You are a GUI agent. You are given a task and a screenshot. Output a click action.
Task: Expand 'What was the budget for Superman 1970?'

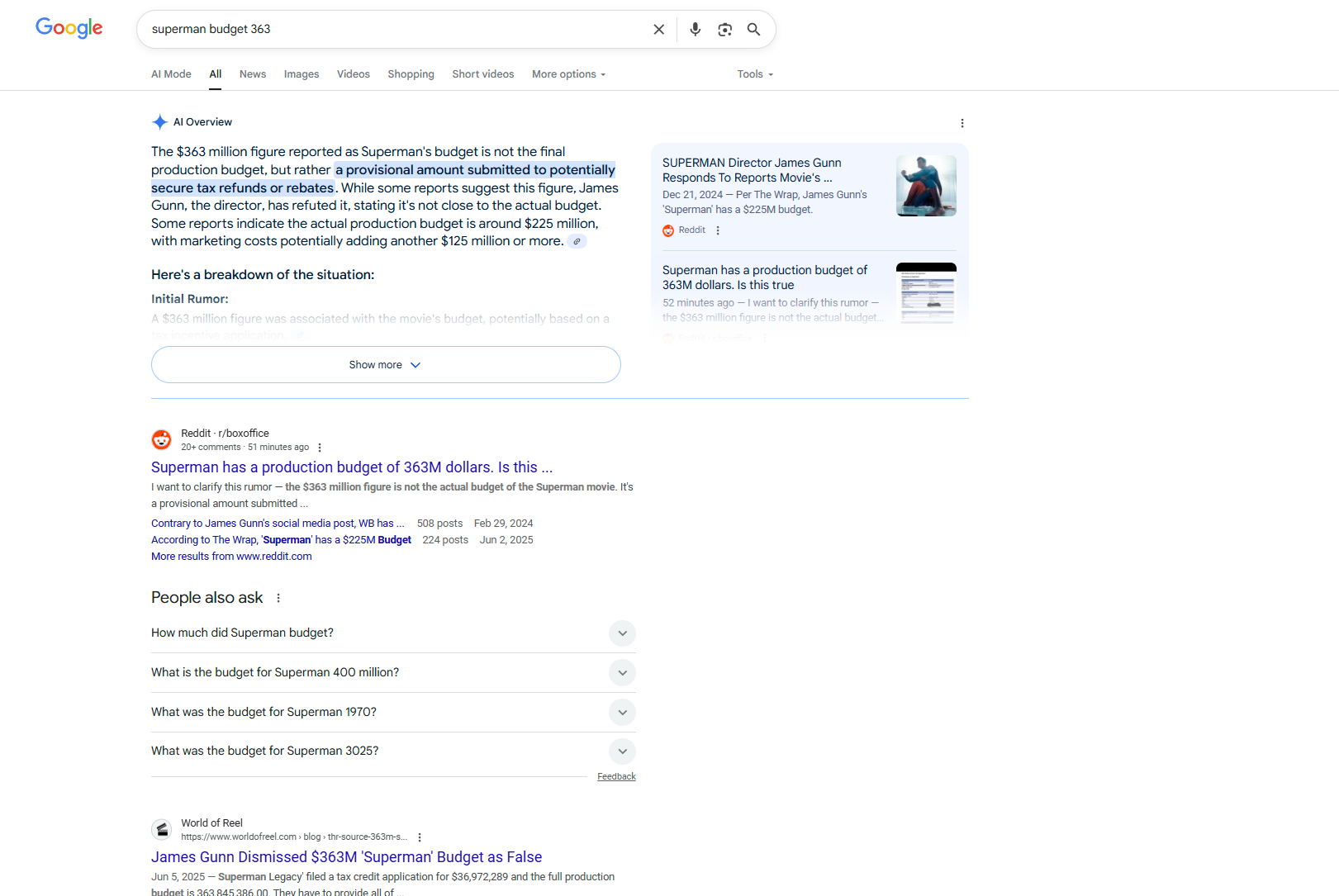(x=393, y=713)
